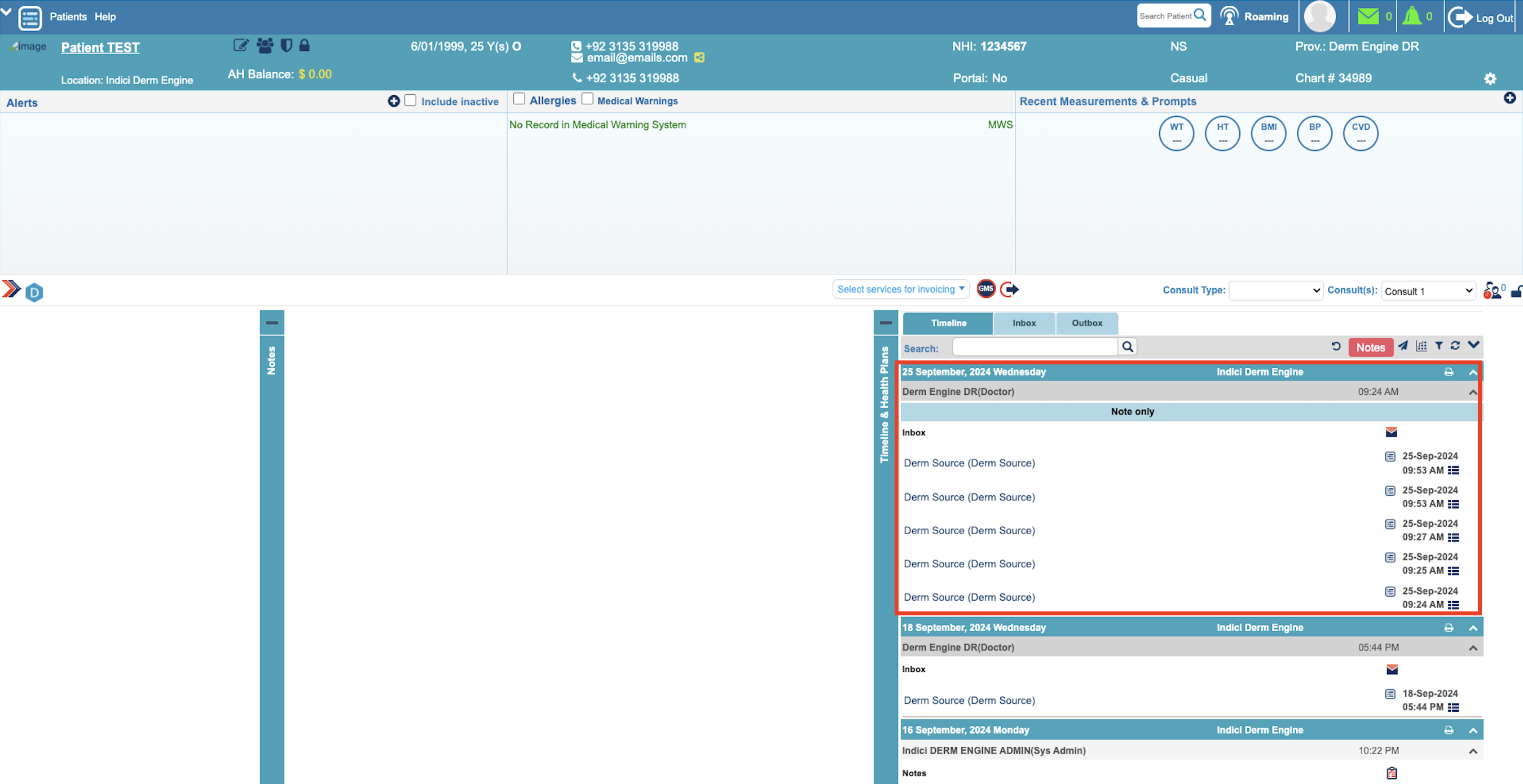Click the paper plane send icon
The height and width of the screenshot is (784, 1523).
pos(1402,346)
